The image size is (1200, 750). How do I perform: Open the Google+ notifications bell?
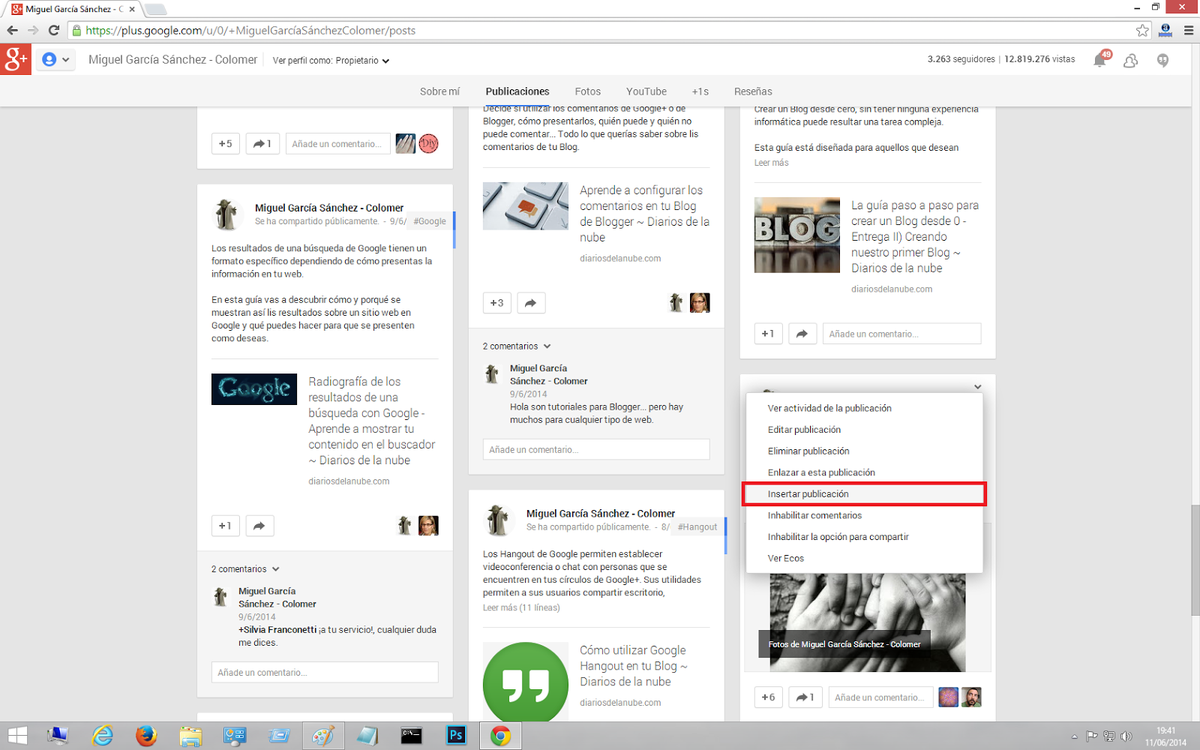pos(1100,60)
